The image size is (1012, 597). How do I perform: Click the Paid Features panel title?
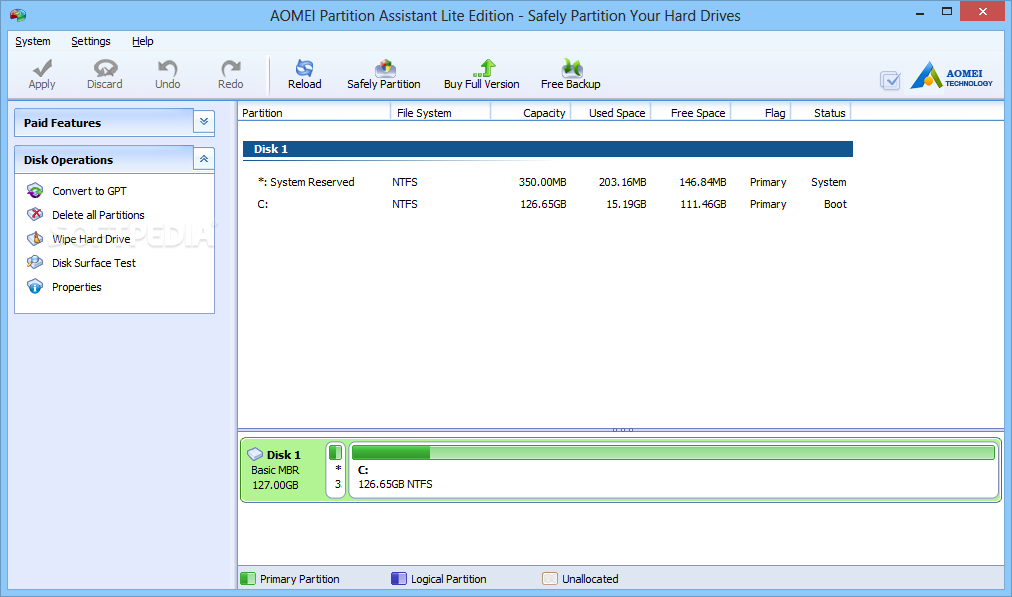(x=63, y=123)
